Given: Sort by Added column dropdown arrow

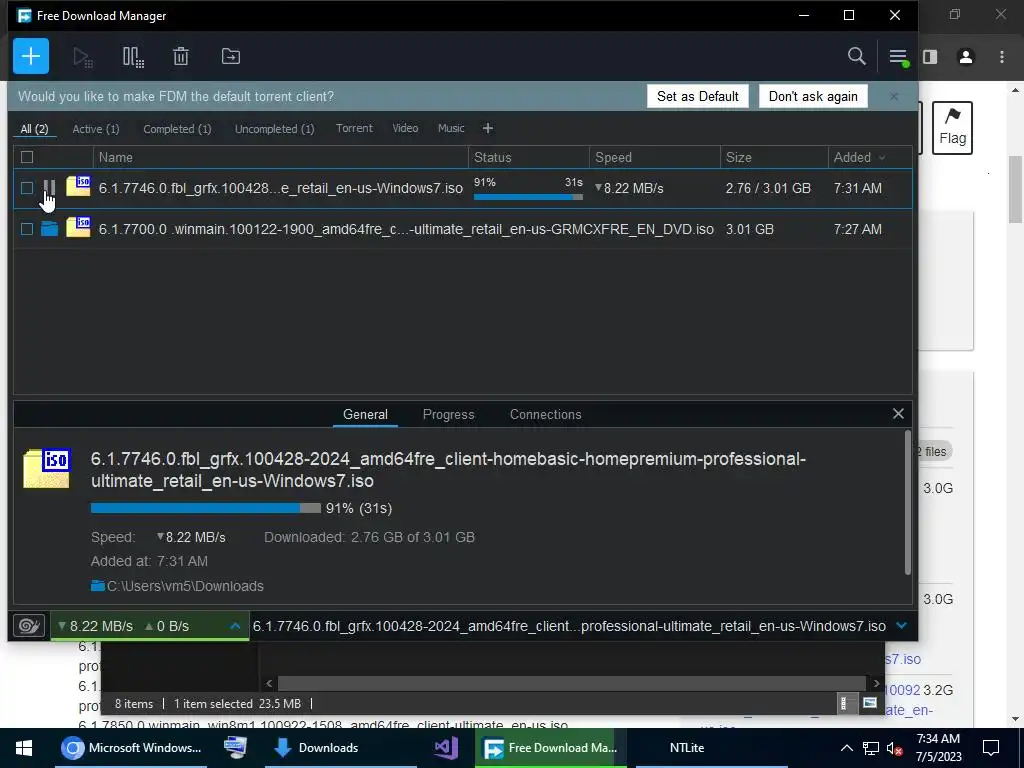Looking at the screenshot, I should point(882,158).
